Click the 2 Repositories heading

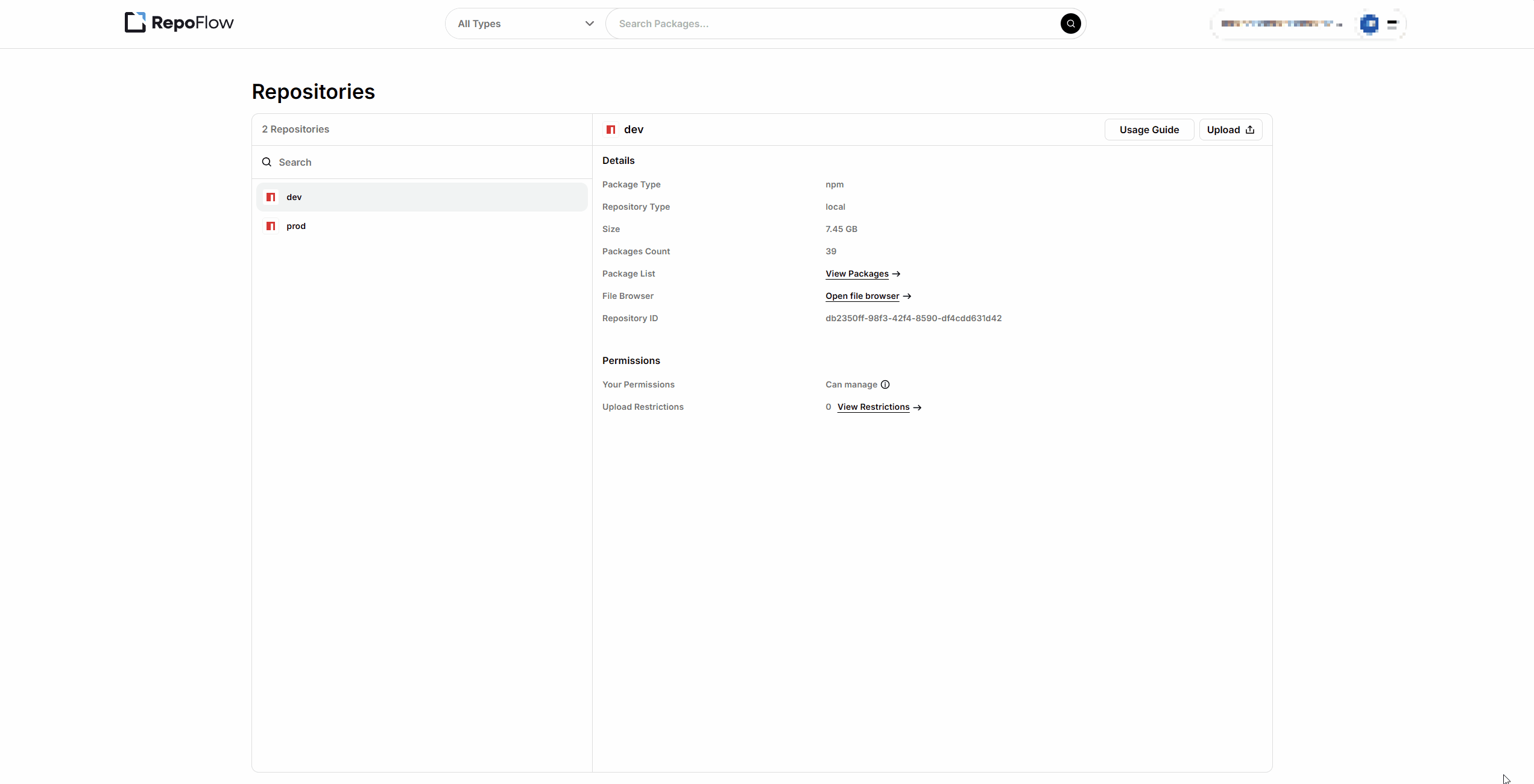pyautogui.click(x=295, y=129)
